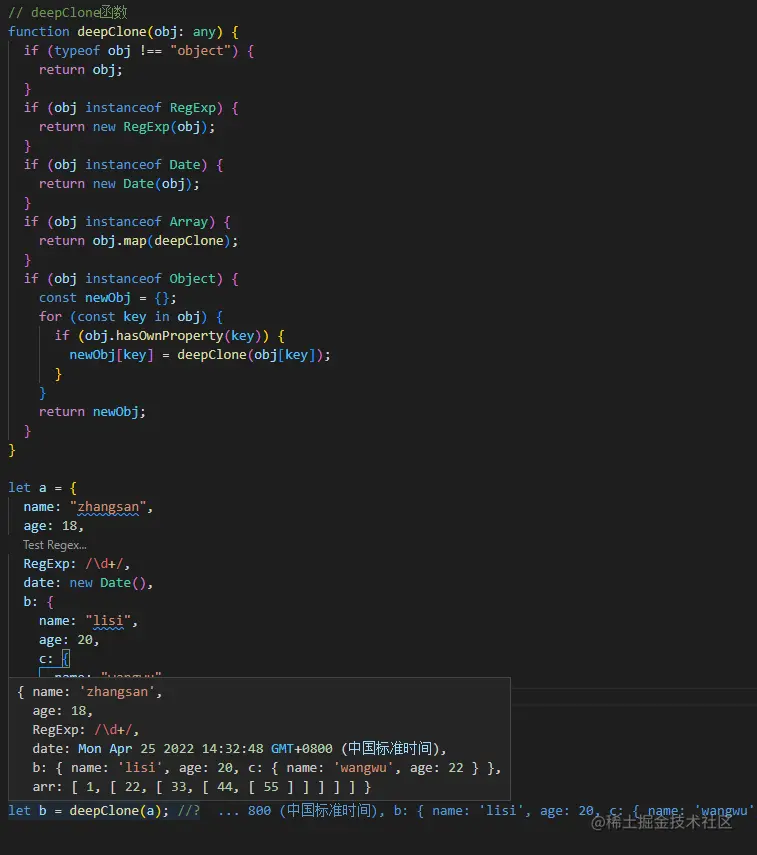The image size is (757, 855).
Task: Click "{ name: 'zhangsan'," in the hover popup
Action: (89, 692)
